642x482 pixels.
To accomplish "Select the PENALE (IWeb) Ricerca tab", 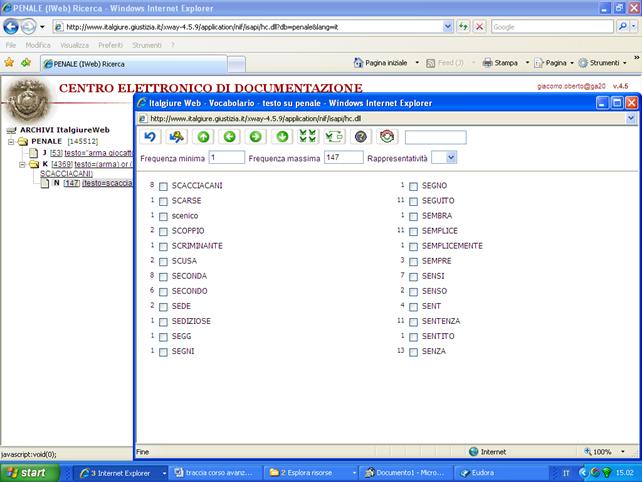I will tap(133, 64).
